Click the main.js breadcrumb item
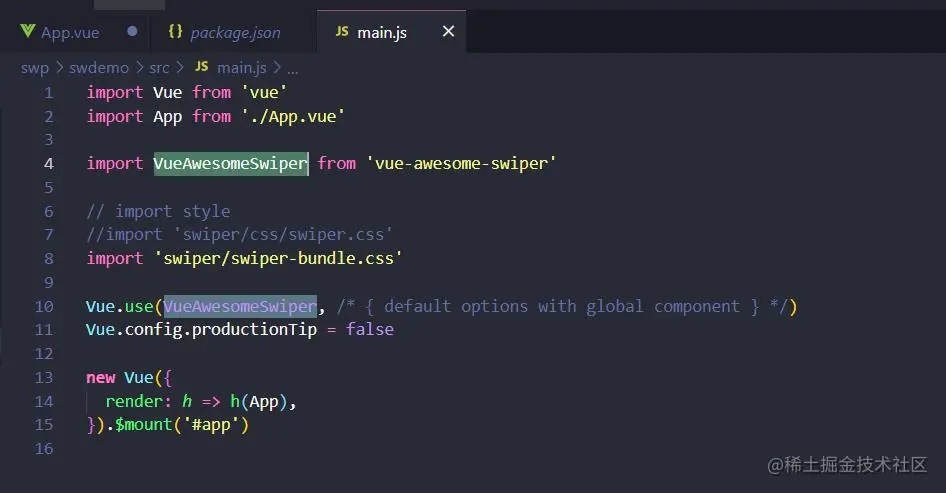The width and height of the screenshot is (946, 493). (241, 68)
